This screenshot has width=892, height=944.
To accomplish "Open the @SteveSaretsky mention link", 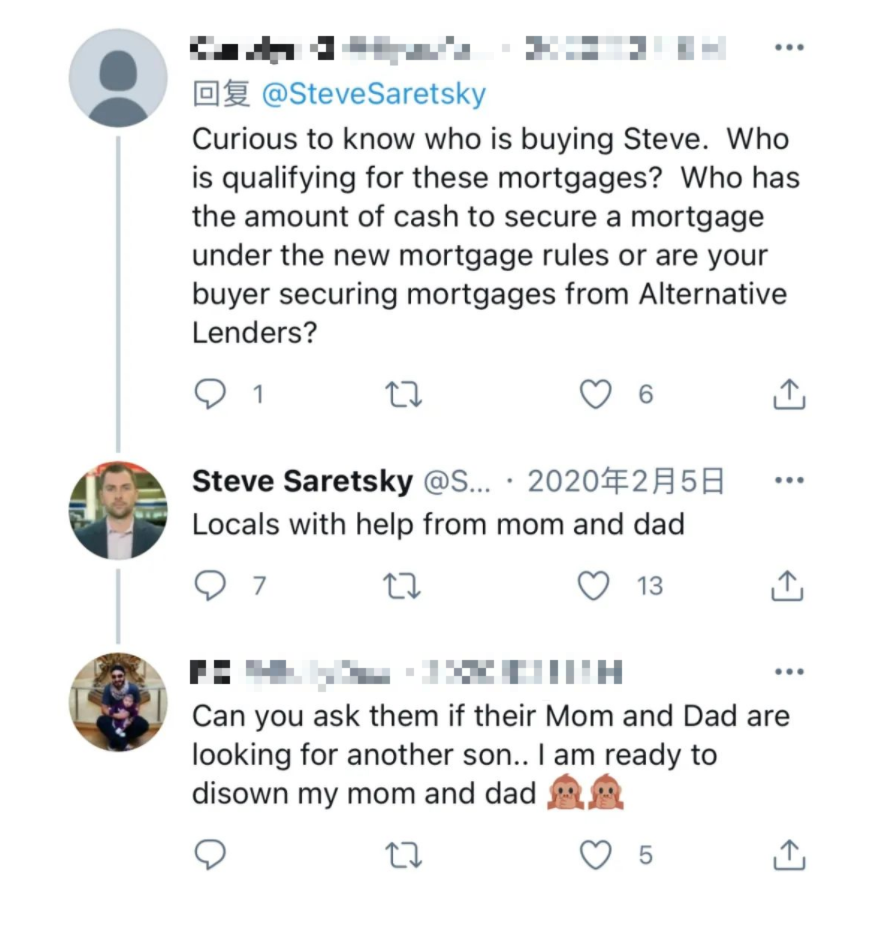I will (374, 94).
